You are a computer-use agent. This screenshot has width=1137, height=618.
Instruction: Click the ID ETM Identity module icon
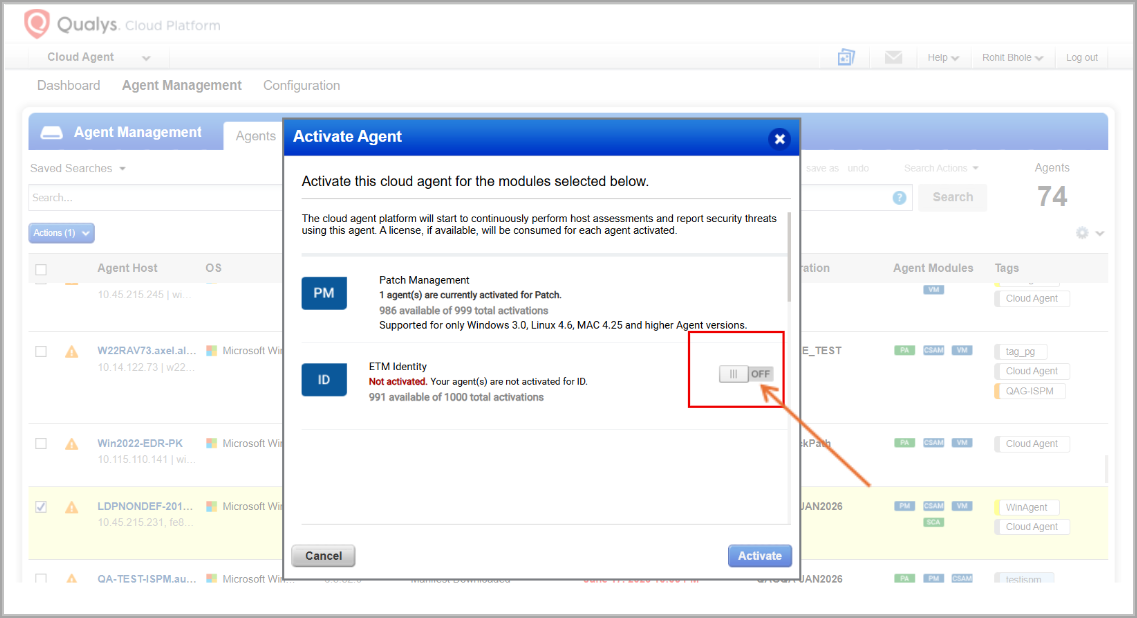[x=324, y=379]
